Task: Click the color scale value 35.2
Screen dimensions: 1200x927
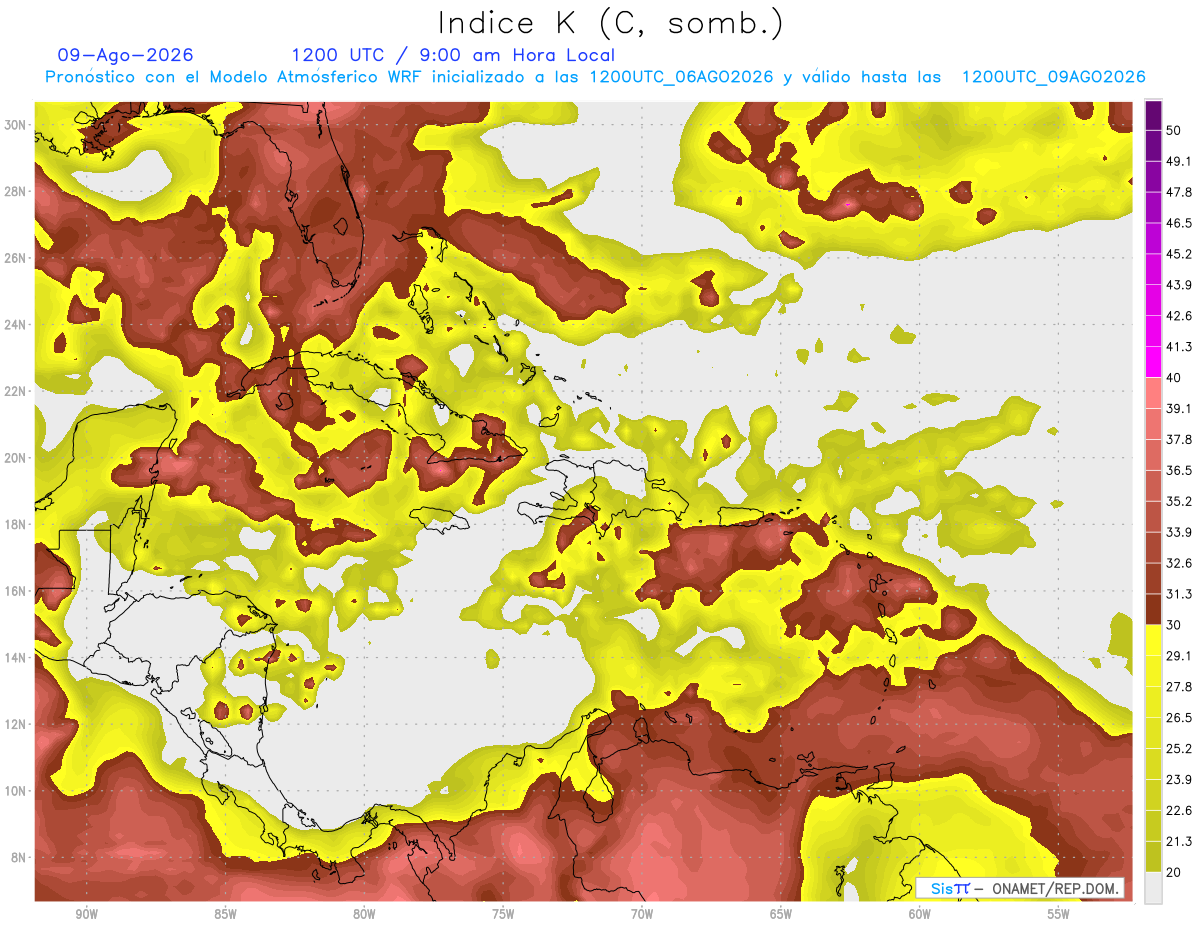Action: [x=1179, y=501]
